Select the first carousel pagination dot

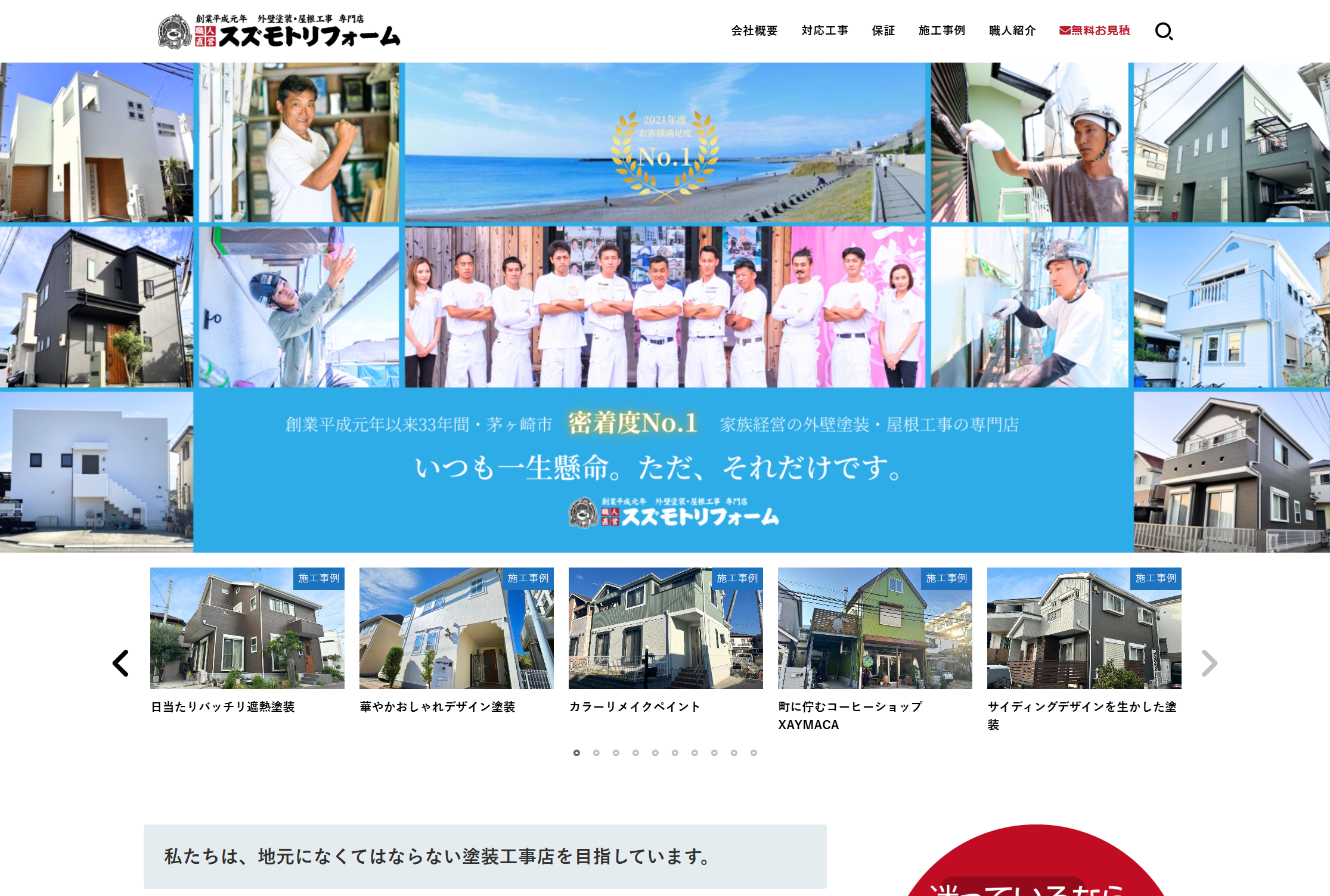point(576,753)
